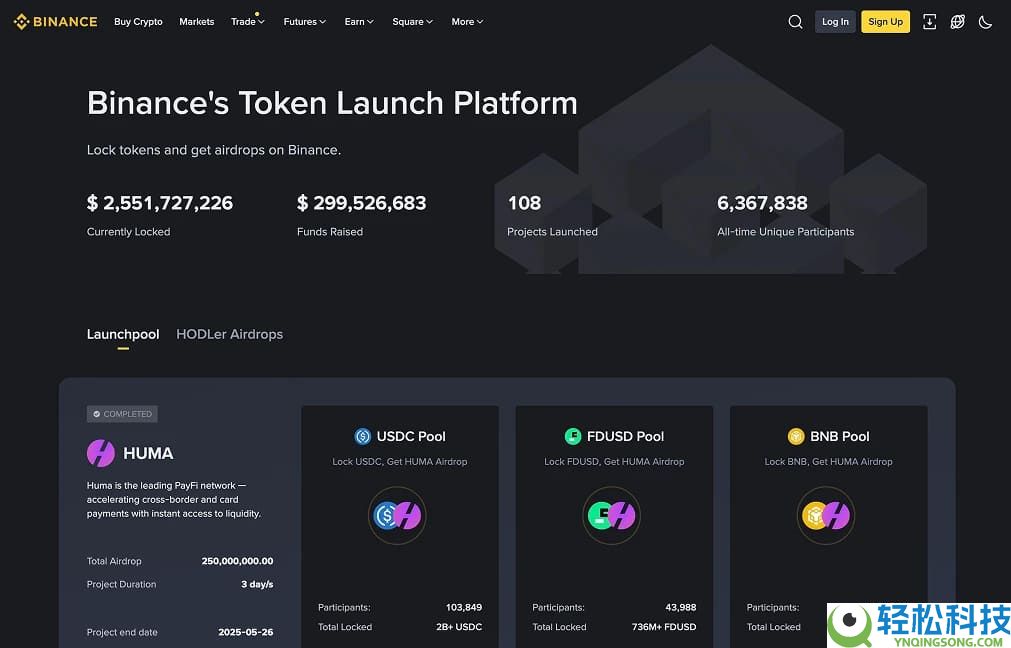Toggle dark mode moon icon

click(x=985, y=22)
